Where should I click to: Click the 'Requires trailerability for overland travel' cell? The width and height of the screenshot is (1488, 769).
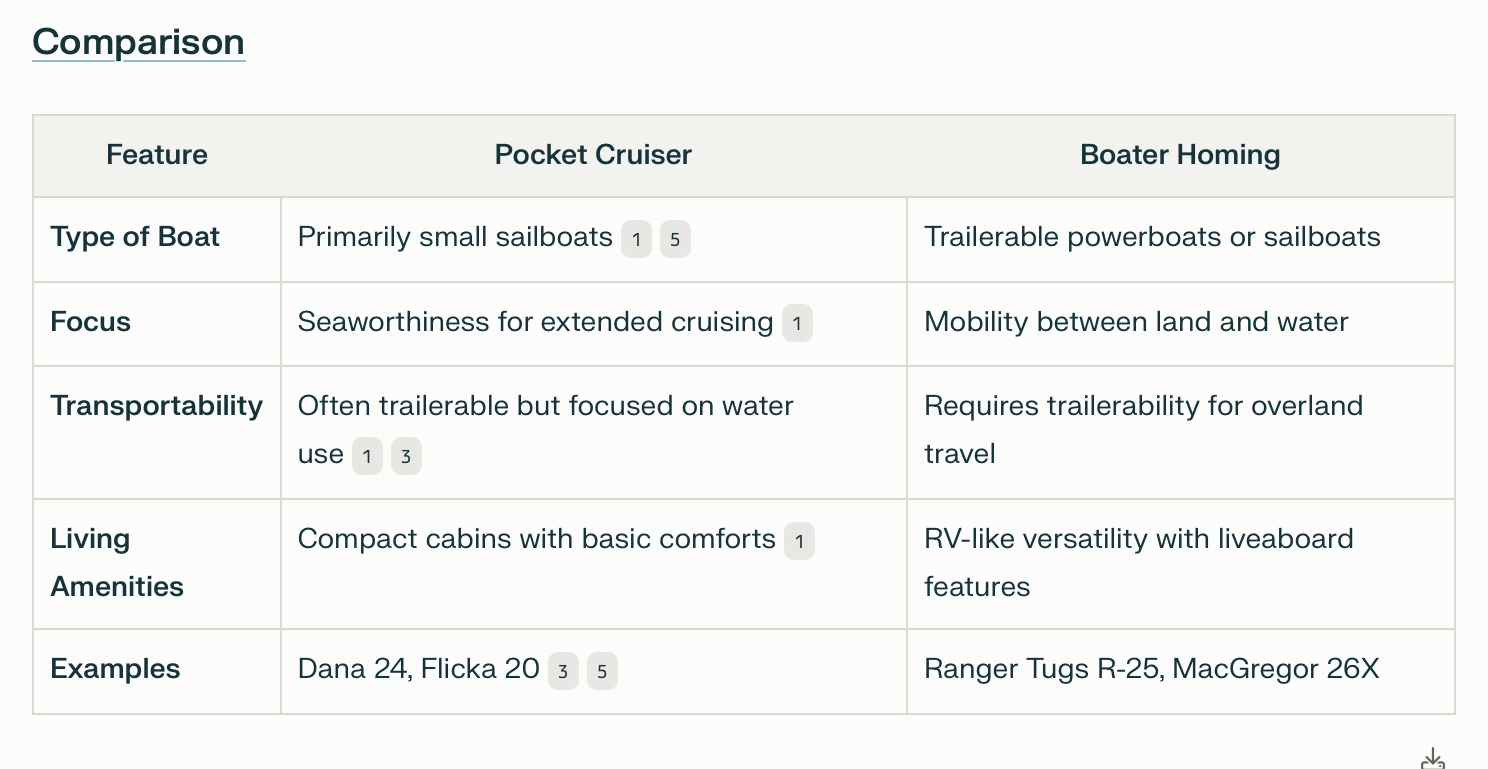tap(1143, 430)
